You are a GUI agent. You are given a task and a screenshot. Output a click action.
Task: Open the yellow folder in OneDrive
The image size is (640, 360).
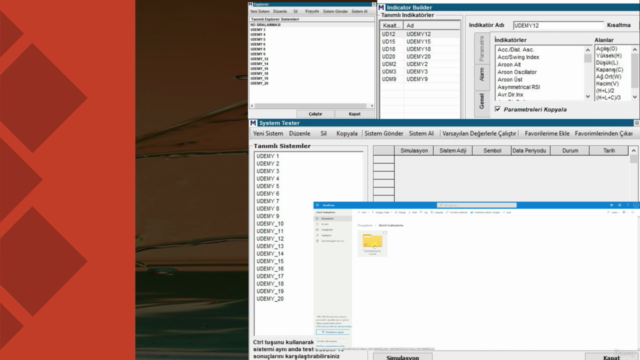(372, 241)
